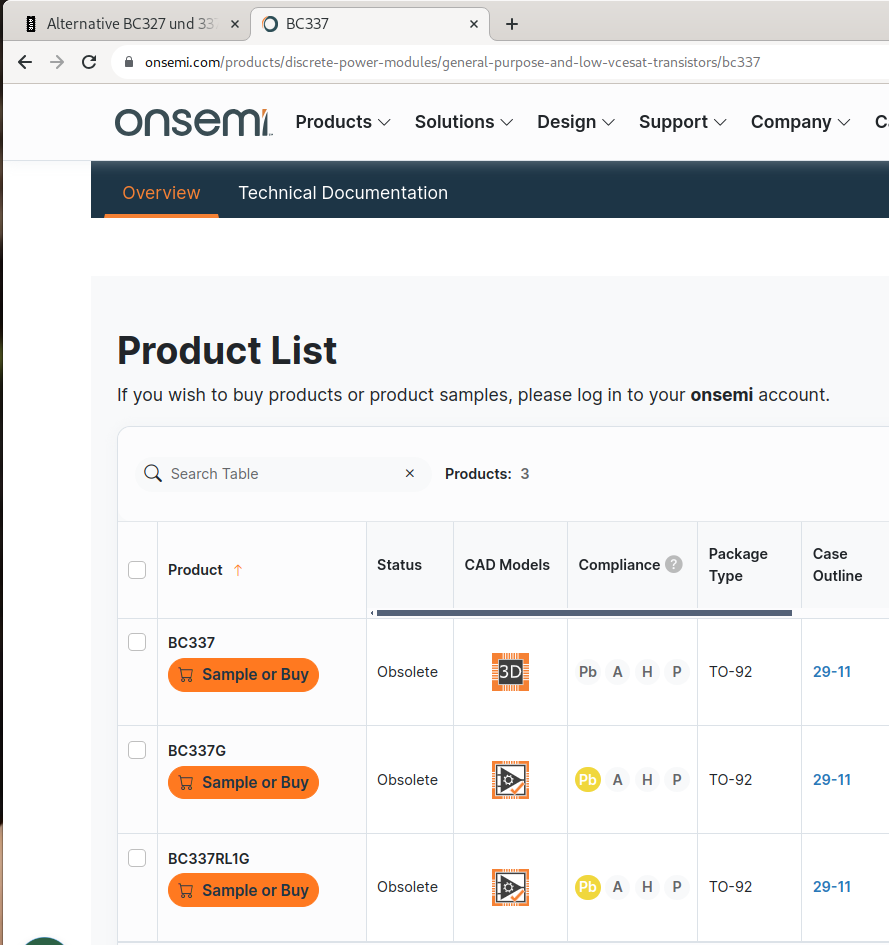
Task: Click the Compliance help question mark
Action: pyautogui.click(x=674, y=565)
